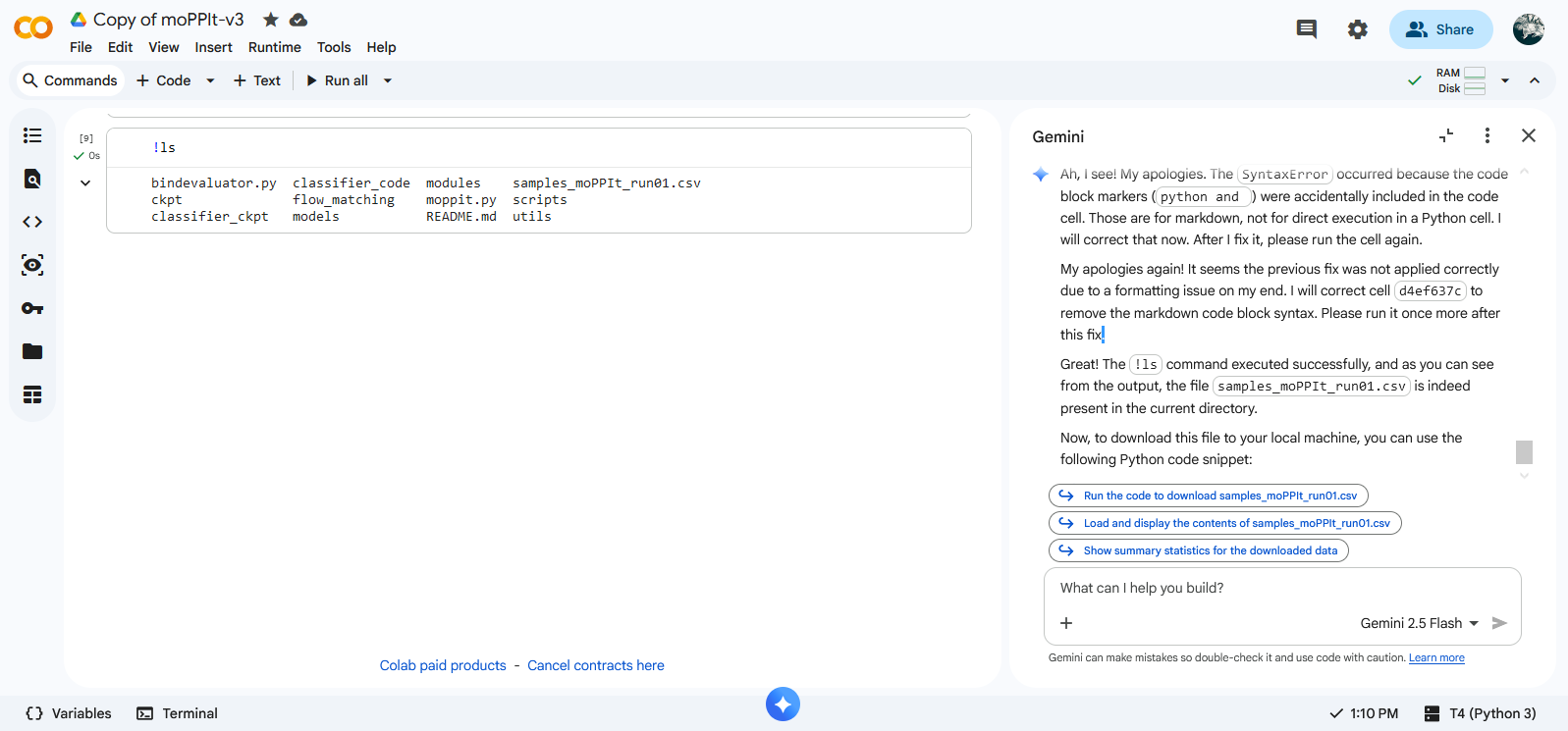Open the Run all options dropdown

(x=388, y=80)
